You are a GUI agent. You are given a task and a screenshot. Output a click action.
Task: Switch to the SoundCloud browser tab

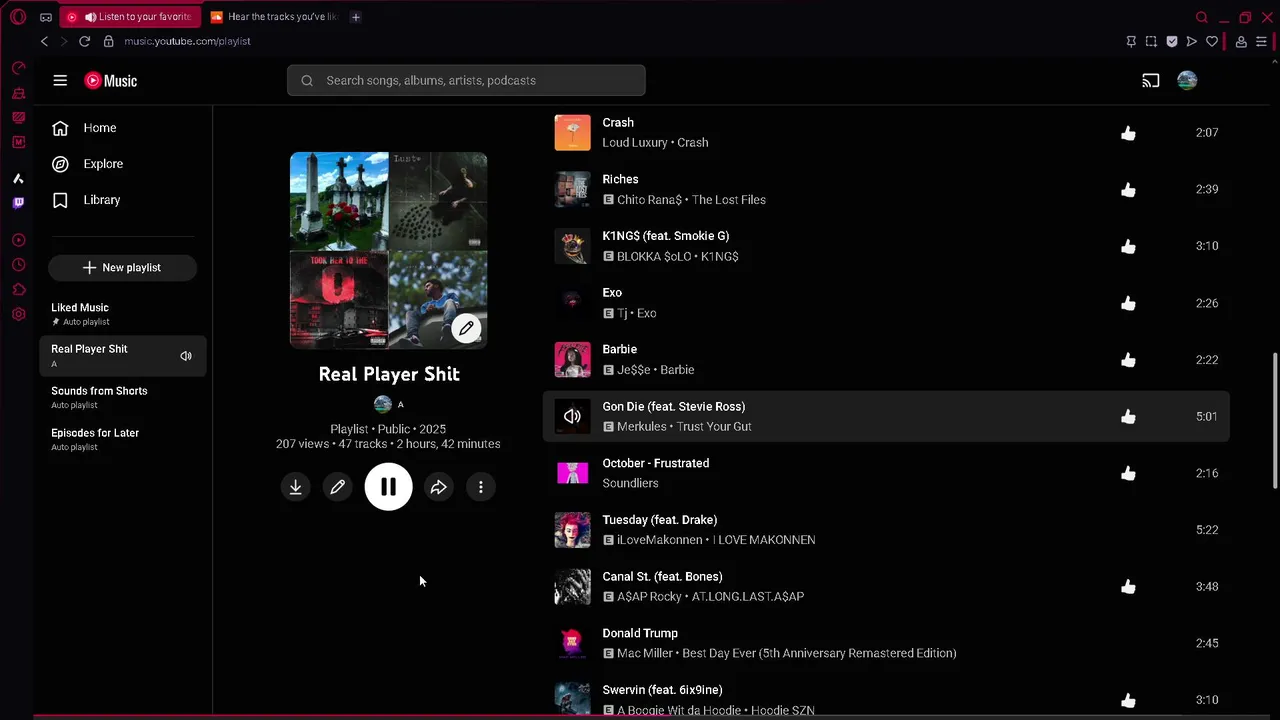point(273,17)
